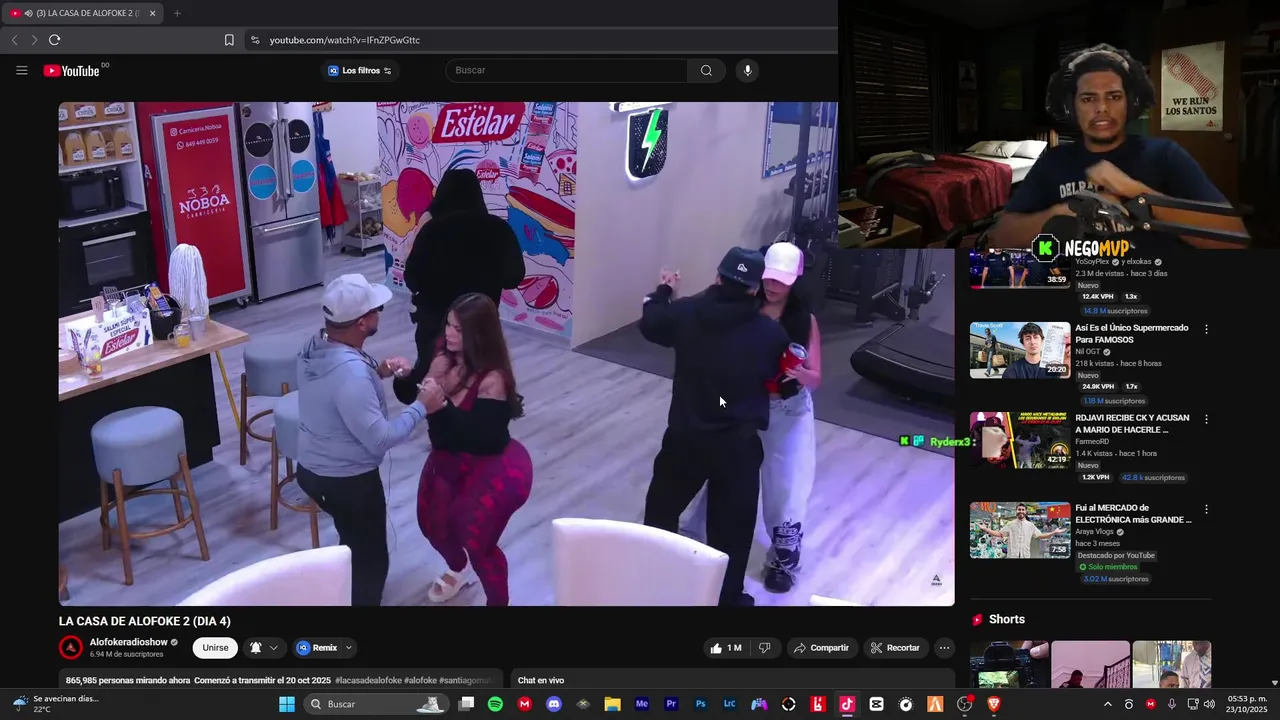Open Chat en vivo panel
This screenshot has width=1280, height=720.
click(541, 680)
